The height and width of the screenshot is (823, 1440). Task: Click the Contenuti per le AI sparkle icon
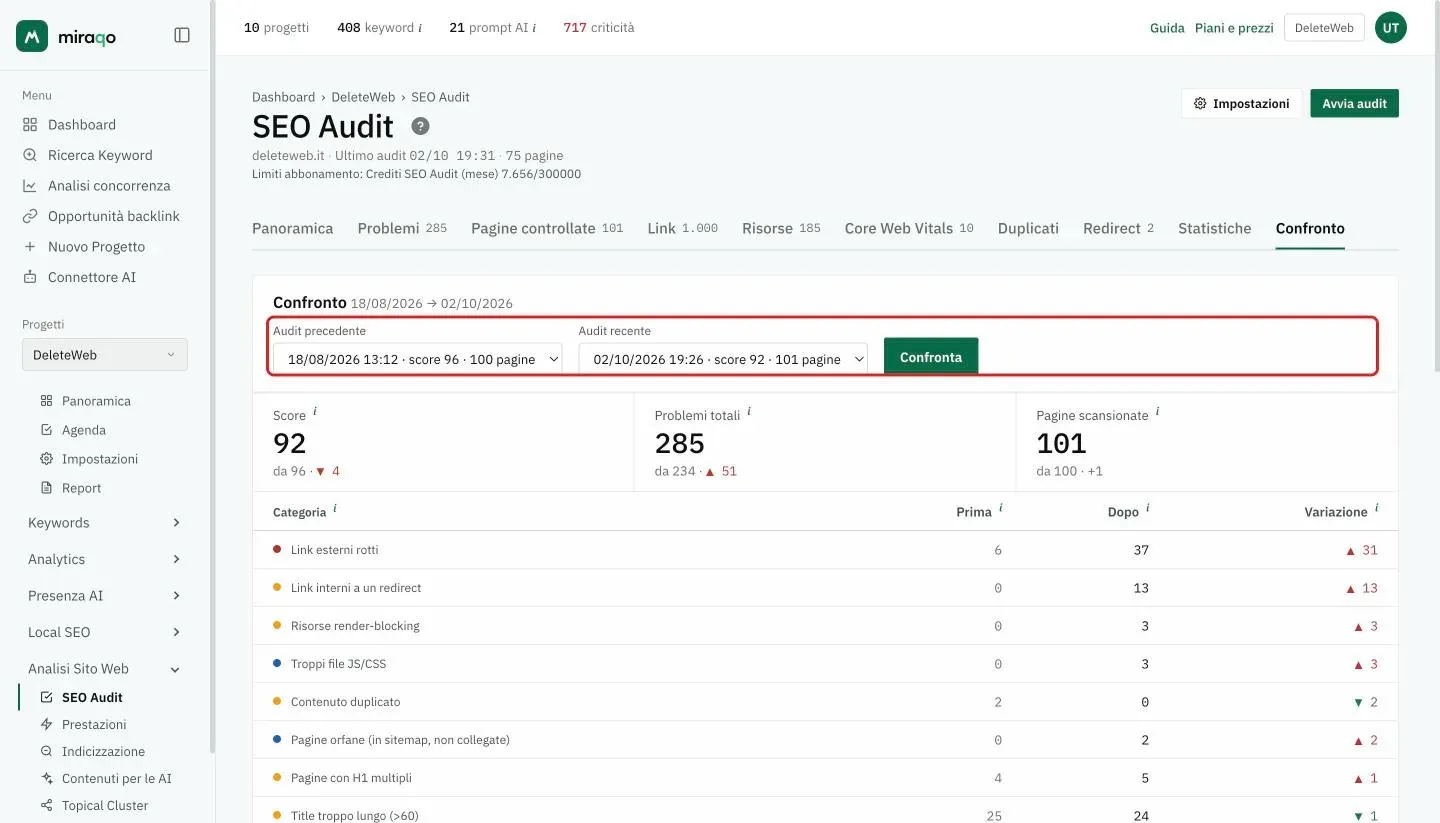click(46, 778)
